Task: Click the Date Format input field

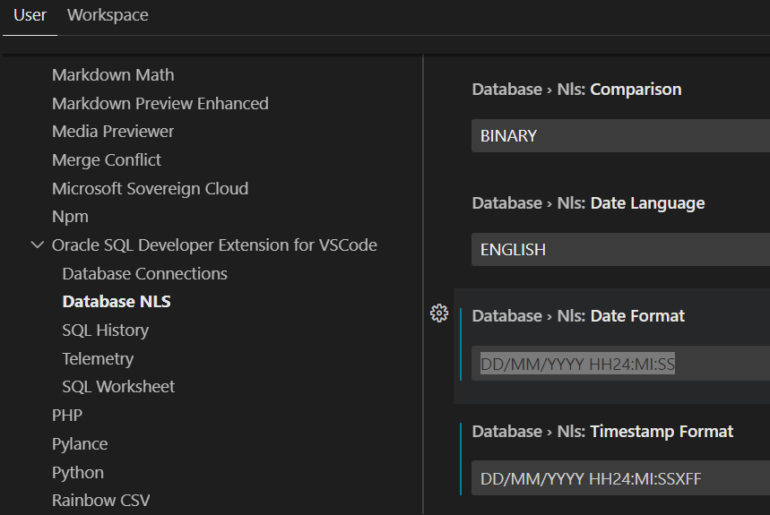Action: tap(620, 365)
